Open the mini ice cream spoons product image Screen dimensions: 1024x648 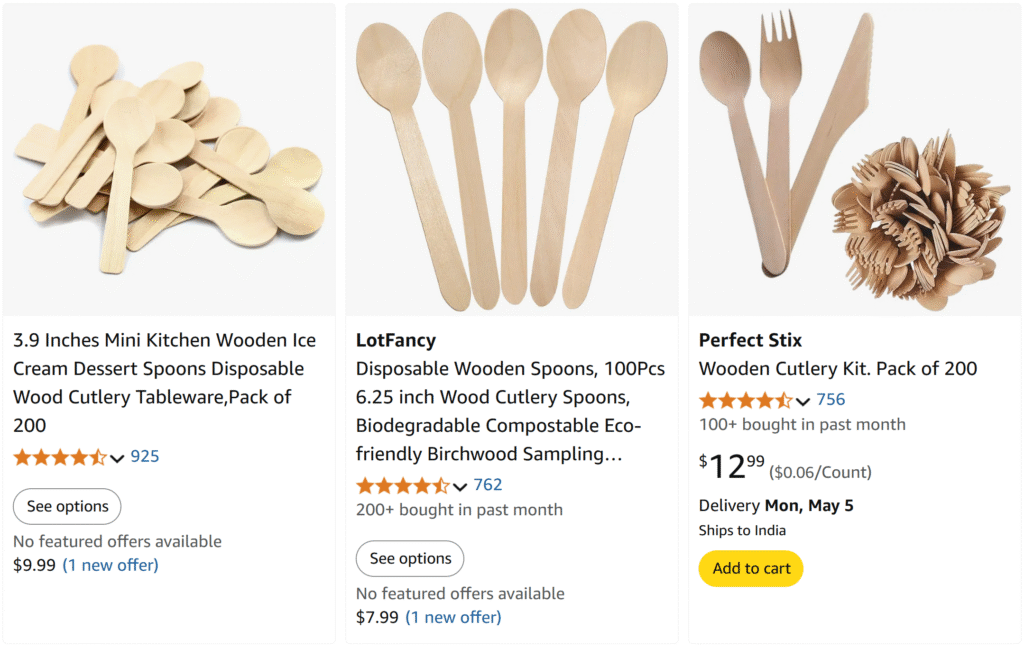169,160
